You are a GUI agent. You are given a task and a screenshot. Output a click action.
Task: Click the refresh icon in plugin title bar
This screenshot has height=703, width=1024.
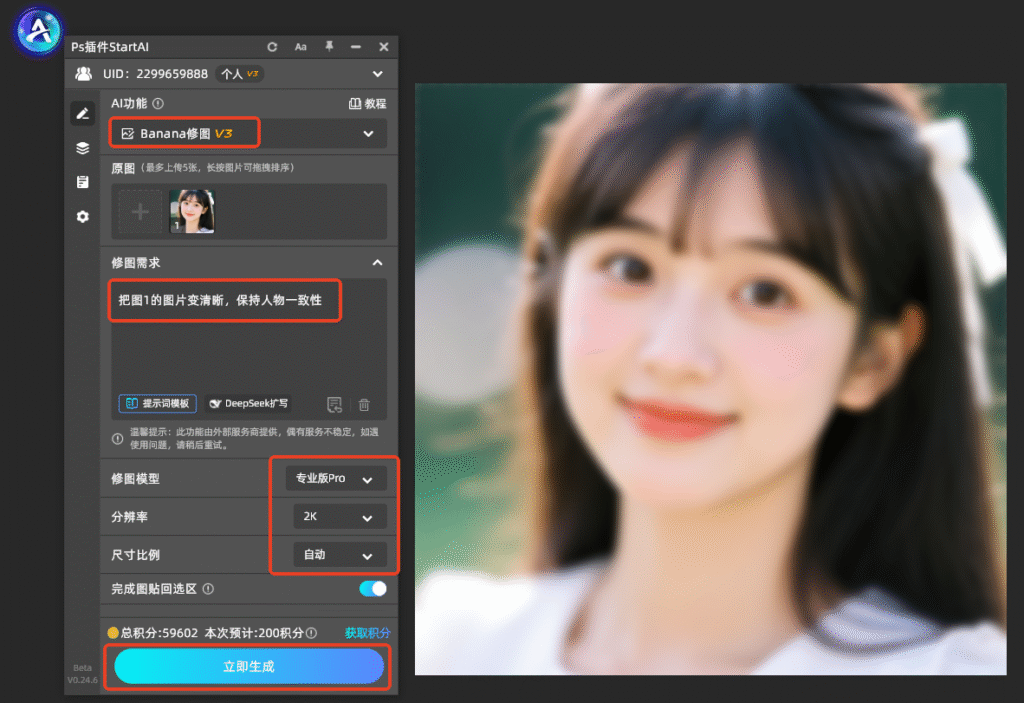(x=272, y=47)
